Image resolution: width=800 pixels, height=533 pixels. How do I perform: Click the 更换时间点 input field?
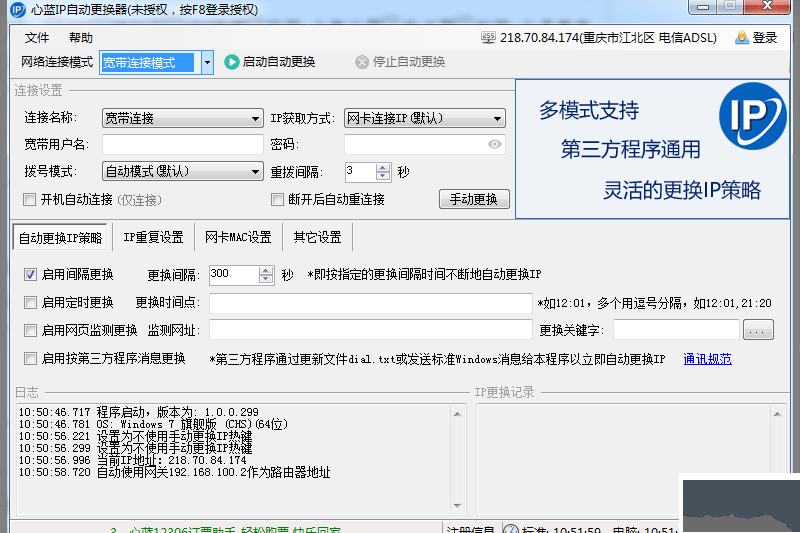tap(371, 303)
